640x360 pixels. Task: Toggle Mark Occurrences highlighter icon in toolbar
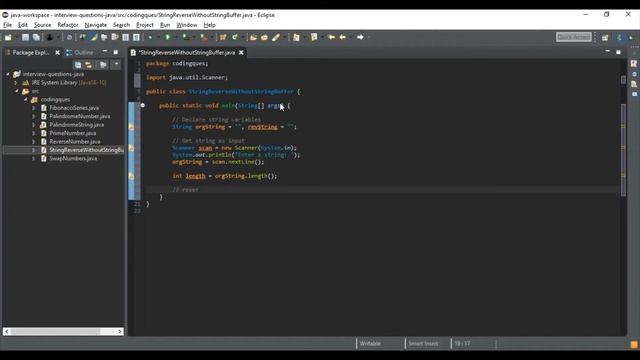94,37
